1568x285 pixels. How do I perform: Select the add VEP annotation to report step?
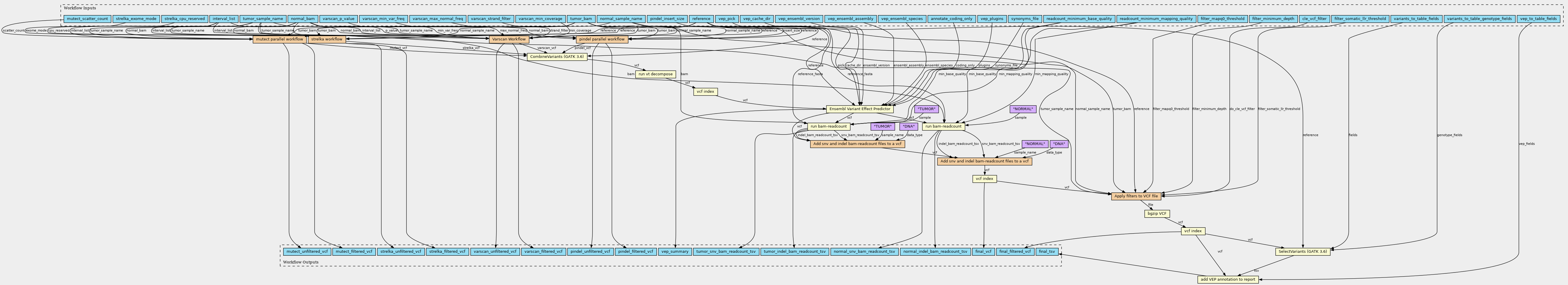(x=1227, y=279)
